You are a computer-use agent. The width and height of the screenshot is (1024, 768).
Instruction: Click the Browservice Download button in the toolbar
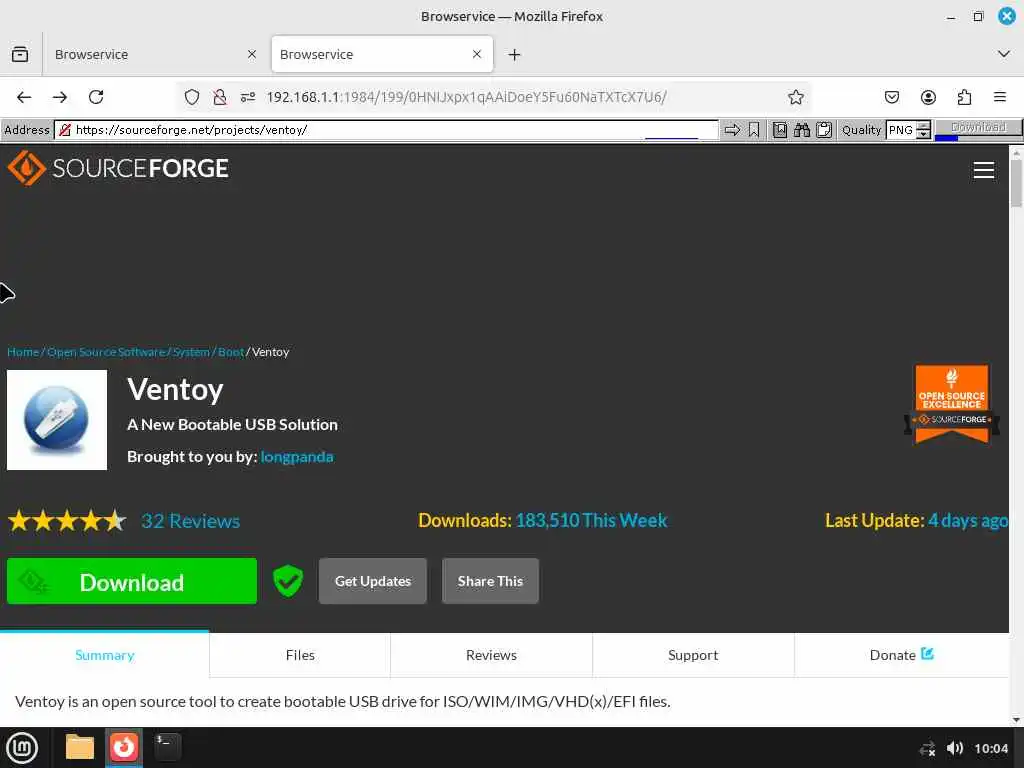978,128
